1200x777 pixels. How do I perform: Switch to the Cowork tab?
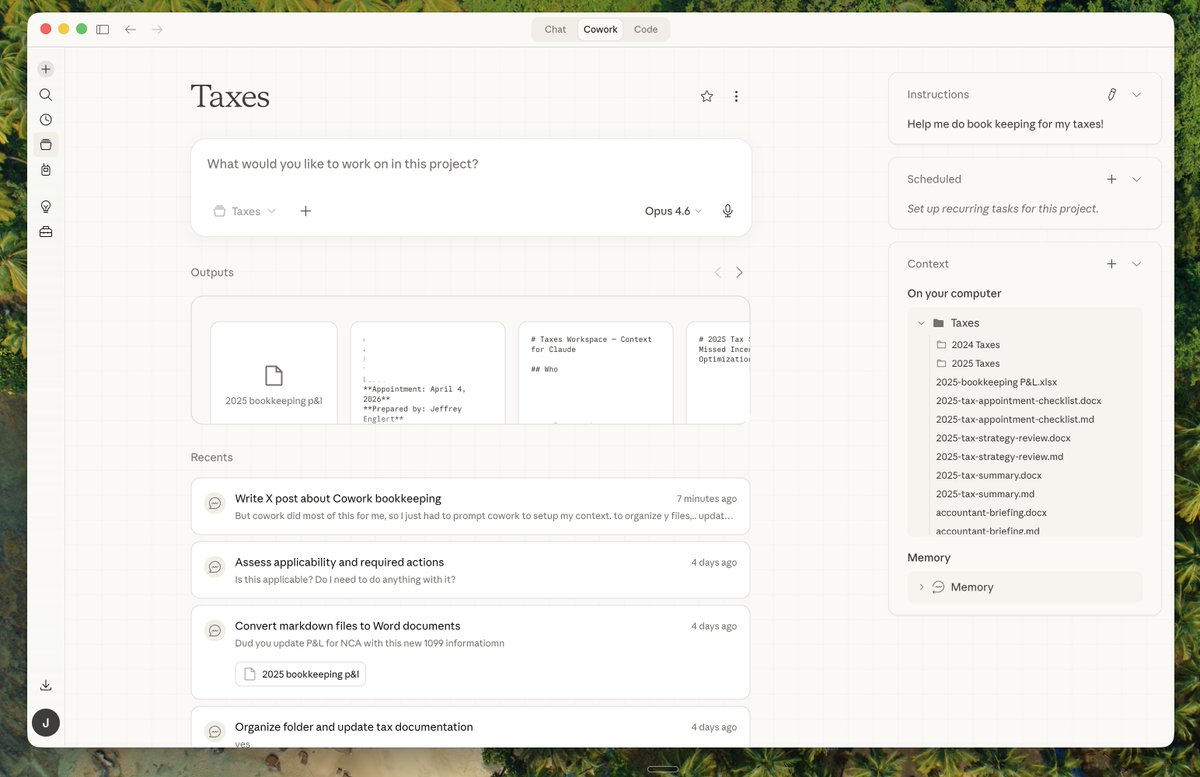pos(600,29)
